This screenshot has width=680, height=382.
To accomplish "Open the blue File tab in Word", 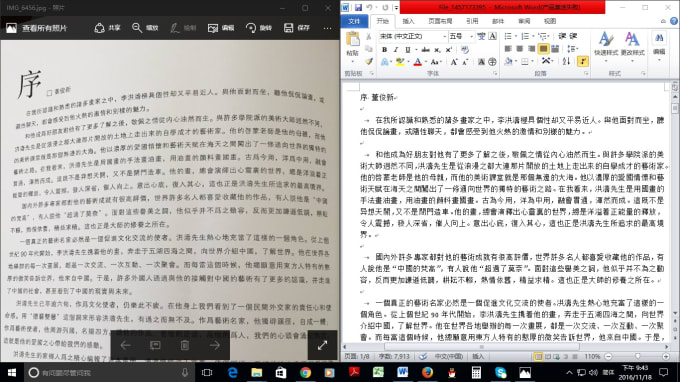I will pos(354,21).
